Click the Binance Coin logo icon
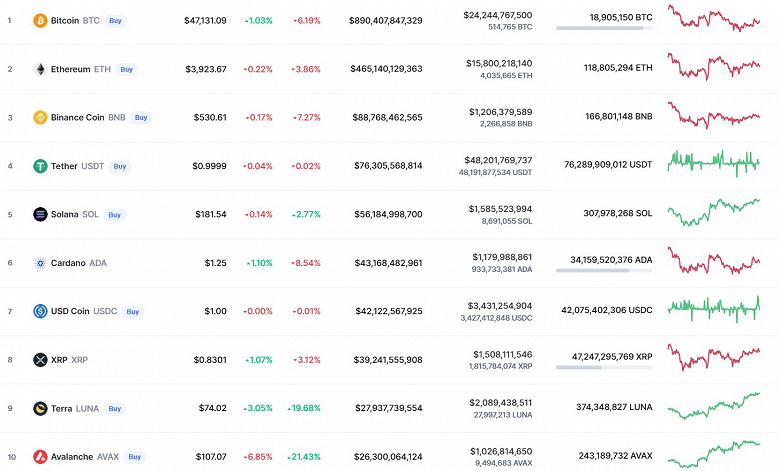780x471 pixels. click(40, 117)
